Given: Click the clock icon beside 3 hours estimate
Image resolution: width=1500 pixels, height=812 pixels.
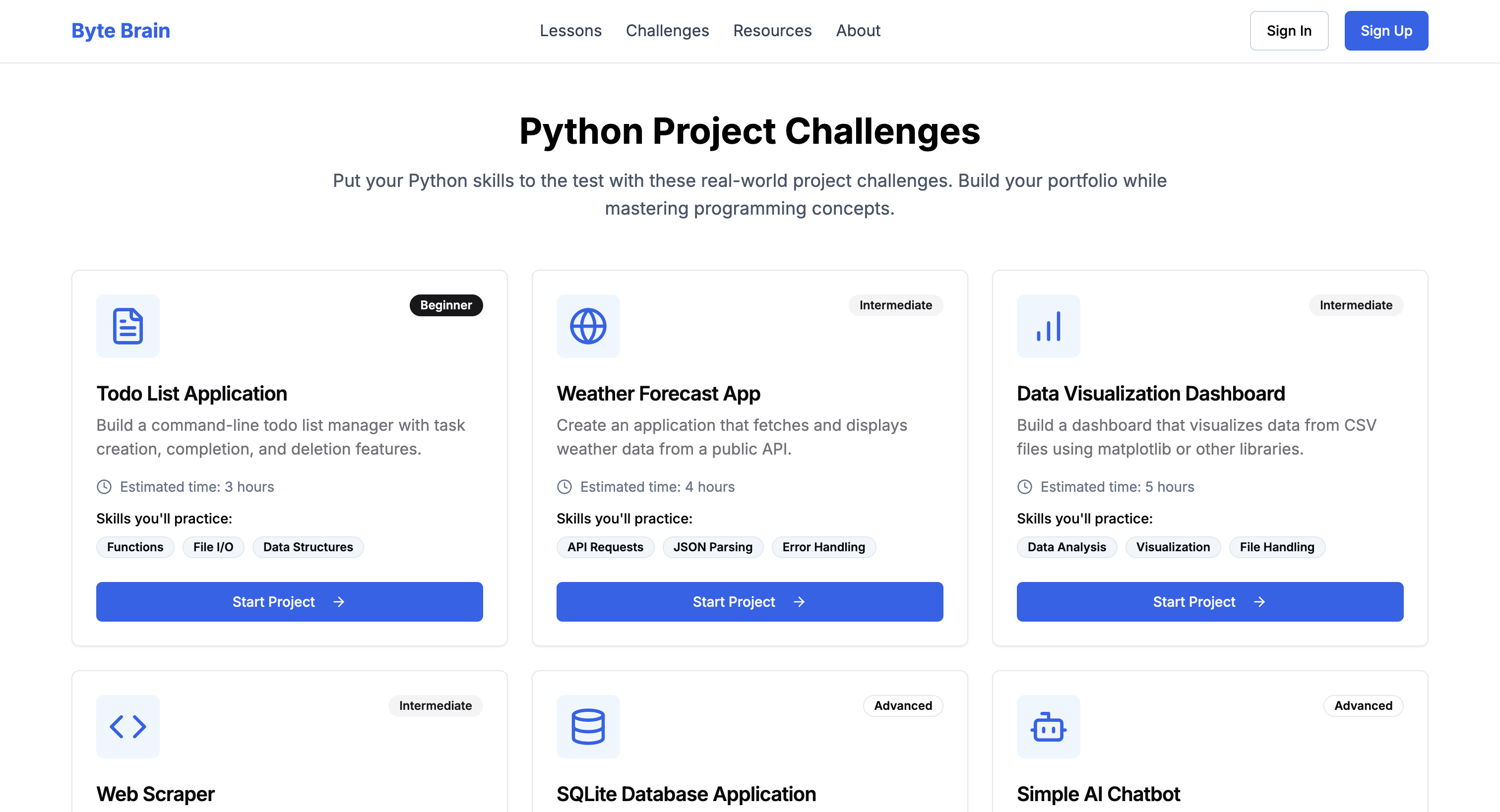Looking at the screenshot, I should point(104,487).
